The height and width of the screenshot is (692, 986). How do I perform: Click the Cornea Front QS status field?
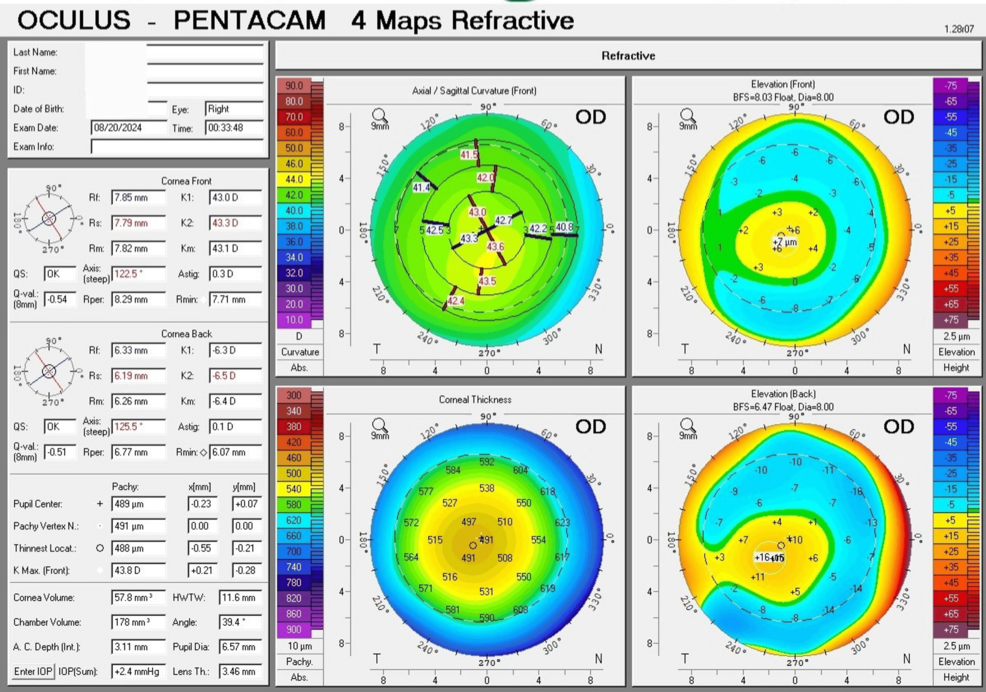pos(58,274)
